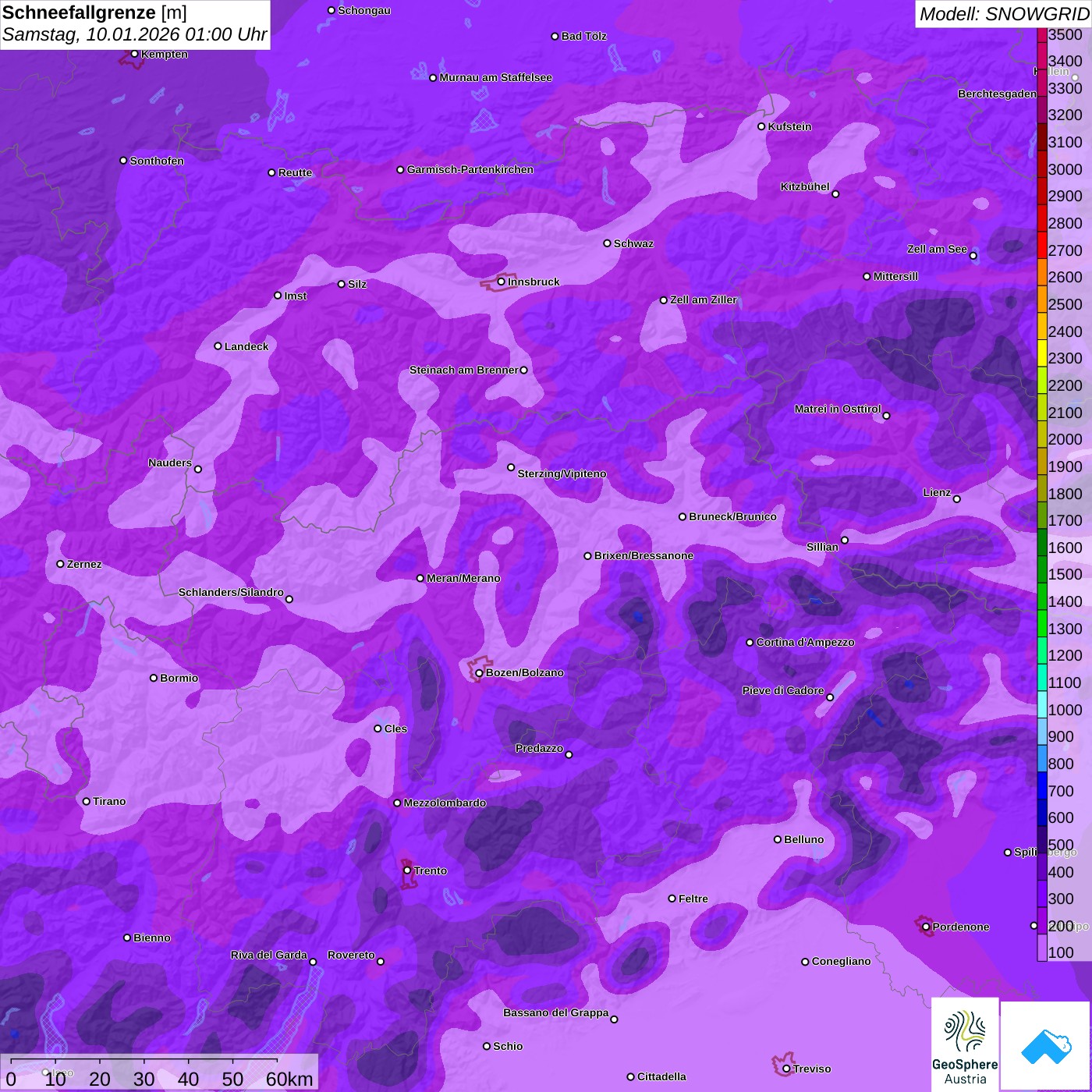Click the Zell am Ziller label
The height and width of the screenshot is (1092, 1092).
(x=704, y=300)
